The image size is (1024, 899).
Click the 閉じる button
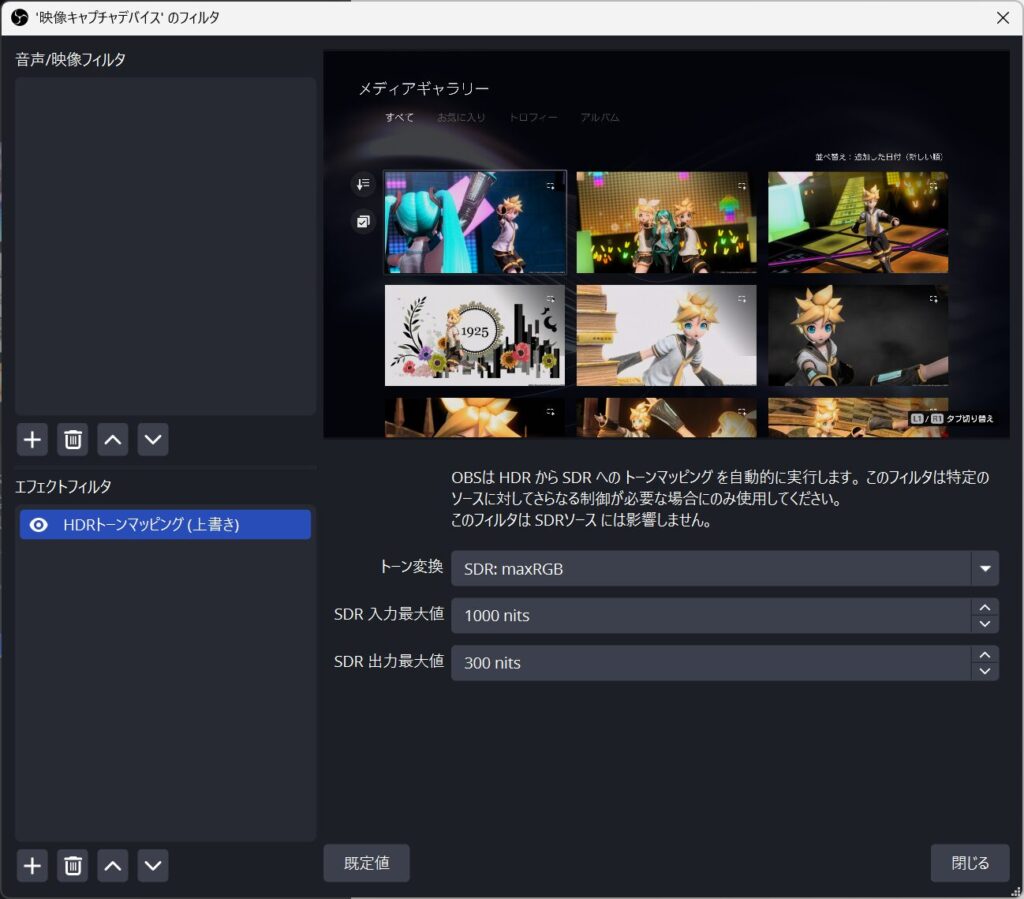coord(969,863)
